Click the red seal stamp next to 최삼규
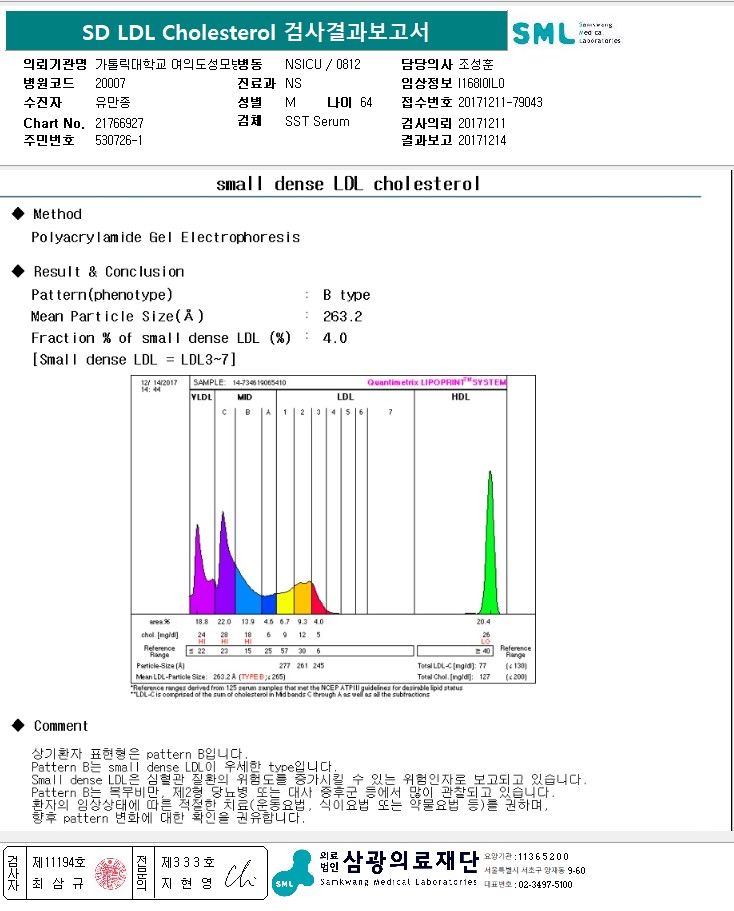This screenshot has height=911, width=734. tap(110, 873)
